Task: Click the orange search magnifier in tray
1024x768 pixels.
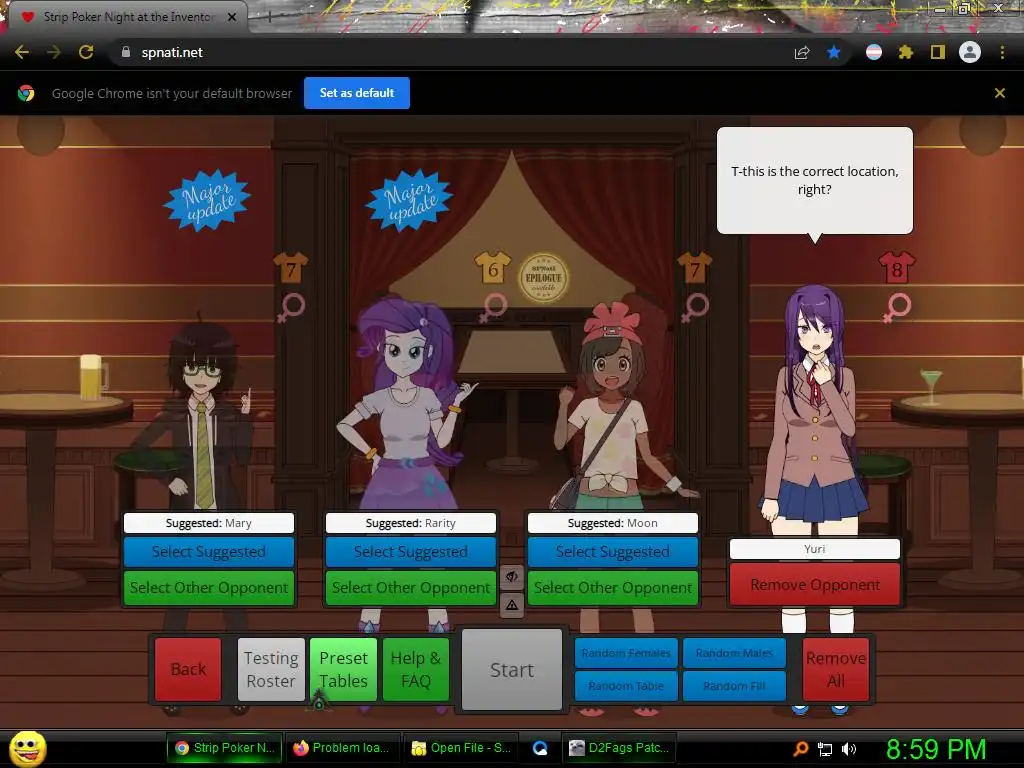Action: pyautogui.click(x=800, y=749)
